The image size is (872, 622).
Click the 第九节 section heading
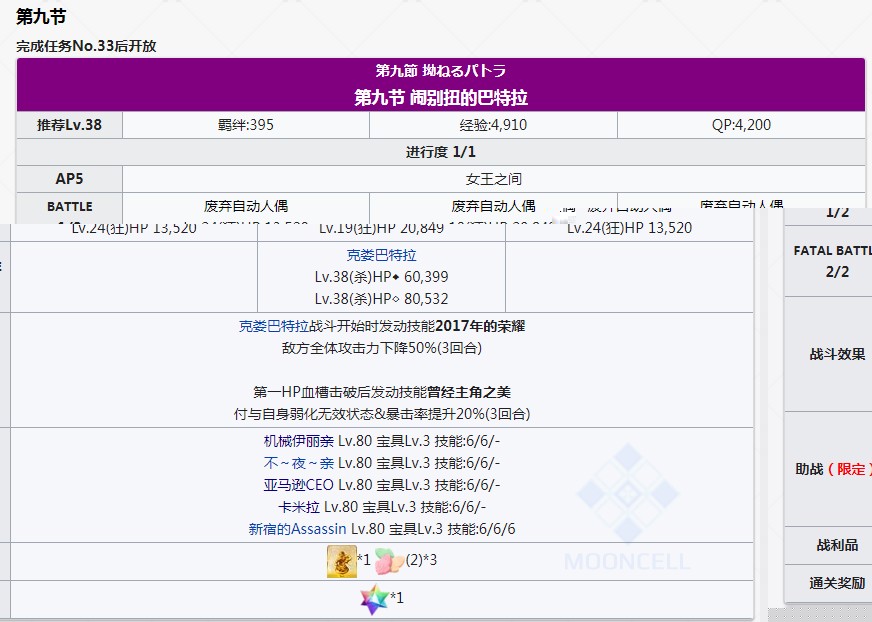click(x=41, y=17)
